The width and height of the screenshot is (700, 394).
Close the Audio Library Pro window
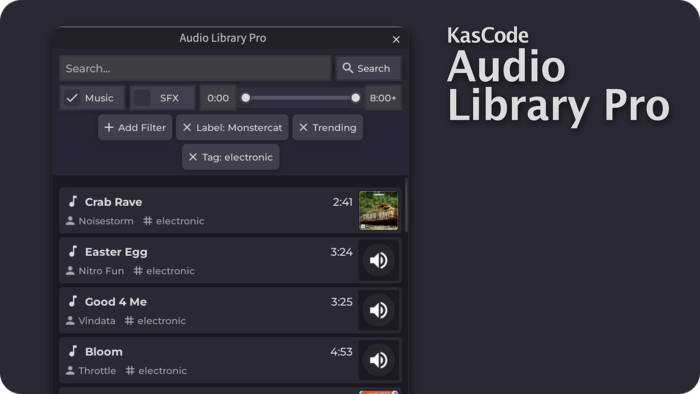tap(396, 40)
